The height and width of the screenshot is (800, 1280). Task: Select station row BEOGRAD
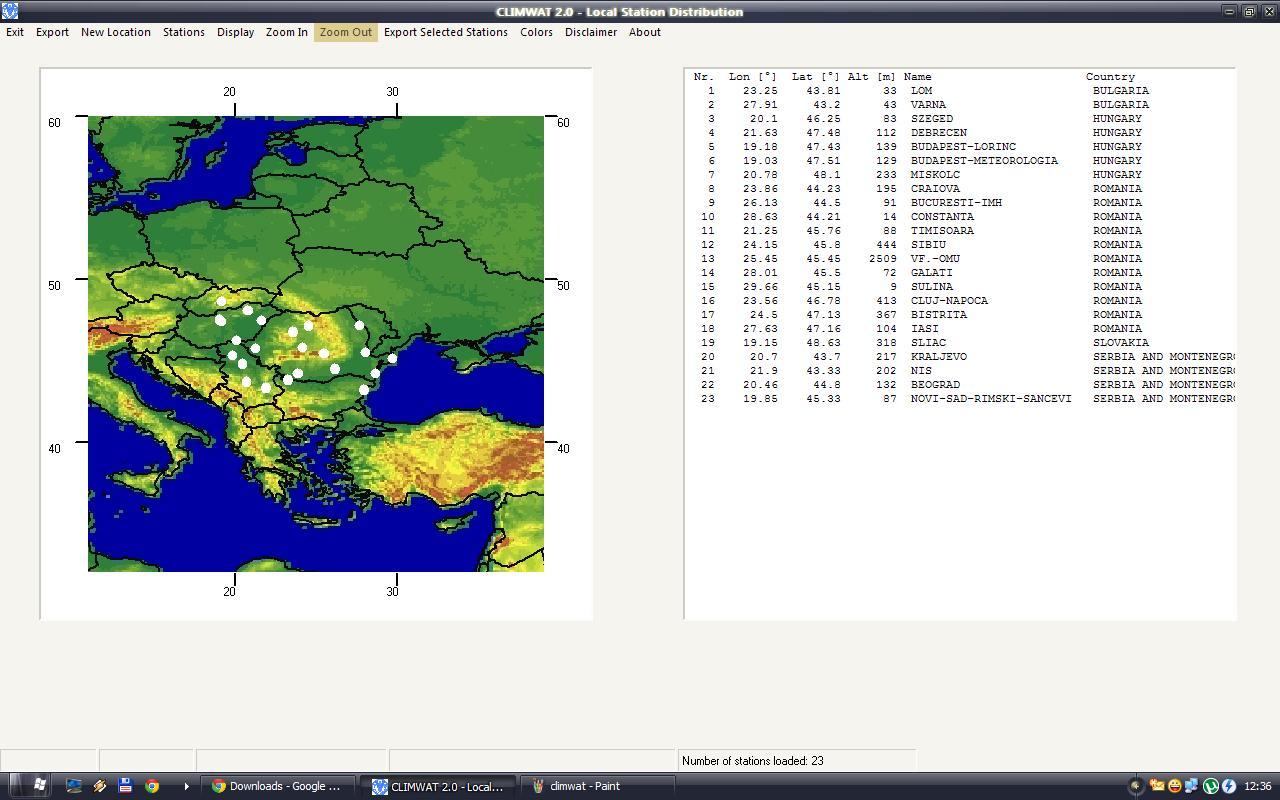960,384
